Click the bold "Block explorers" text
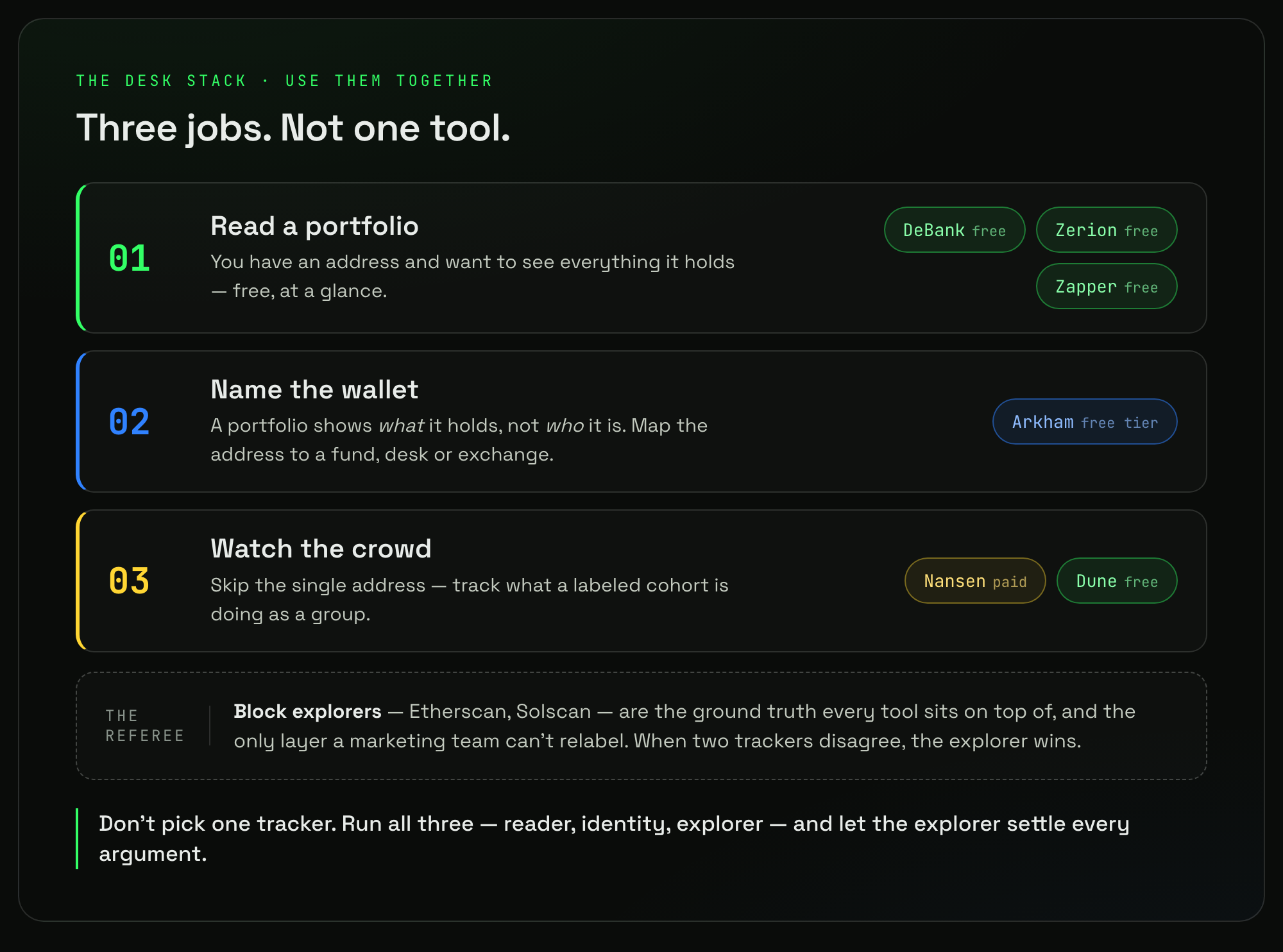This screenshot has width=1283, height=952. point(307,711)
